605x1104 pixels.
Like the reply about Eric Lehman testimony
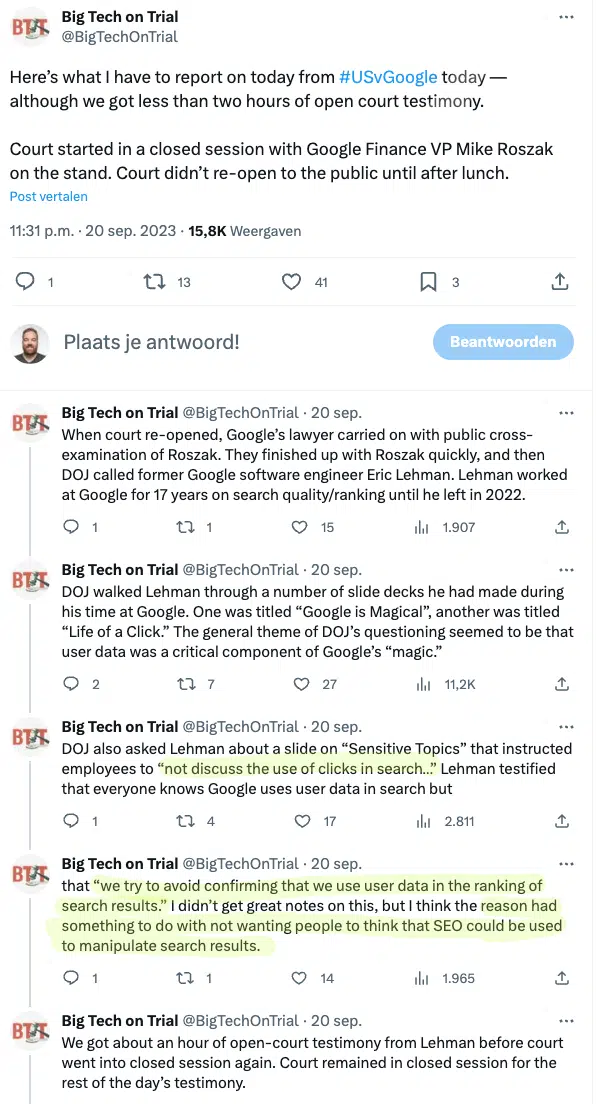[x=299, y=527]
